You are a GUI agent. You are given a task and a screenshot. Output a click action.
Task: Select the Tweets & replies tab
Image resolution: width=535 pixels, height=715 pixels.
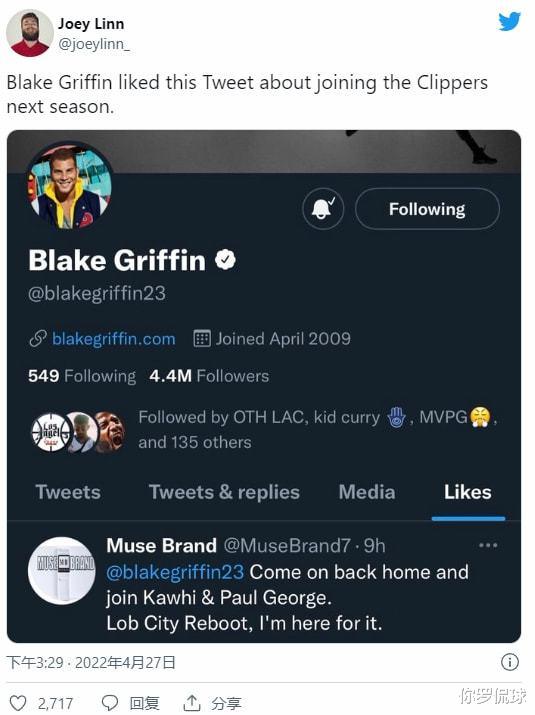(x=224, y=492)
